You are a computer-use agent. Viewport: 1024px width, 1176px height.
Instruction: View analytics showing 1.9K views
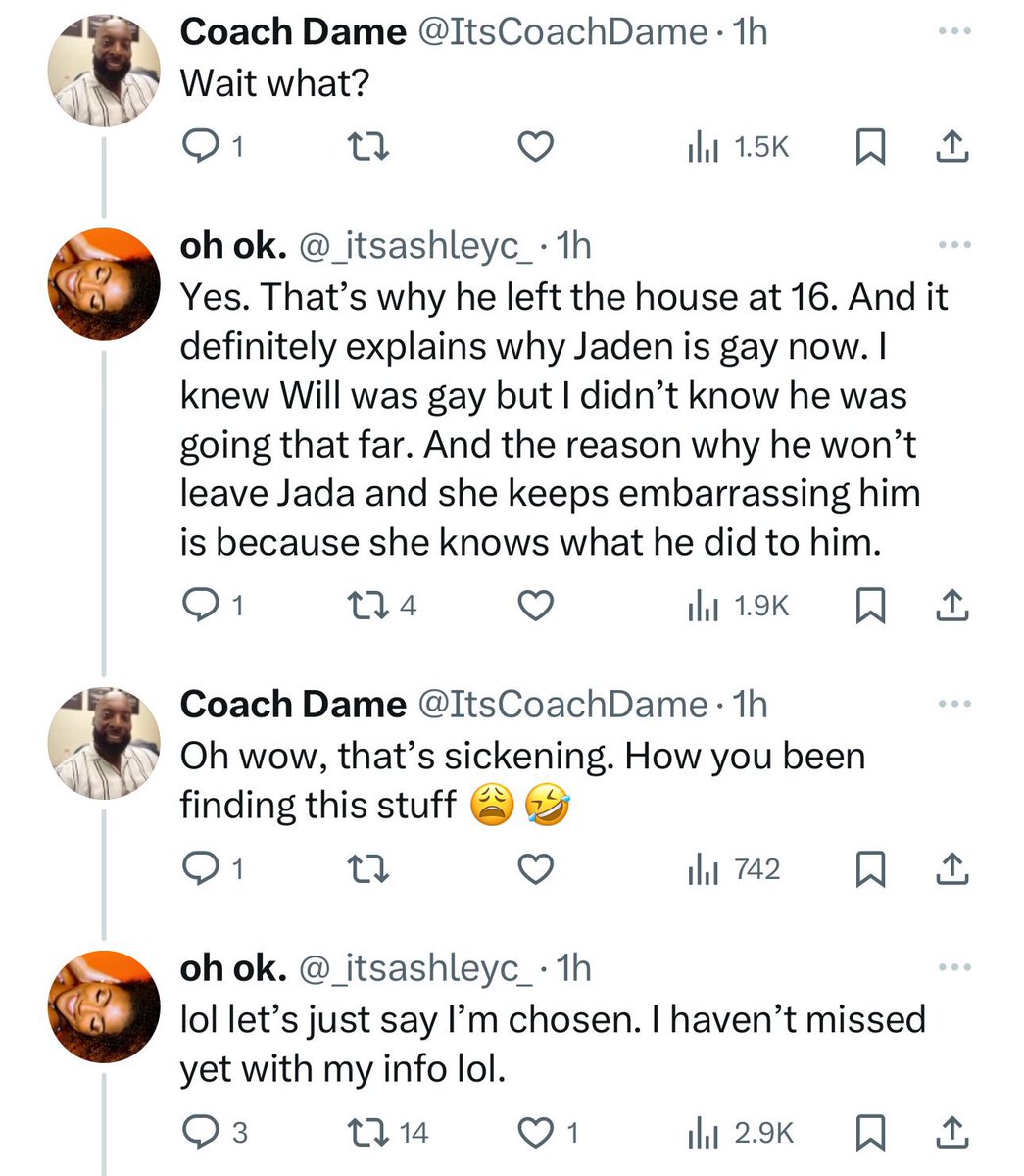(738, 608)
